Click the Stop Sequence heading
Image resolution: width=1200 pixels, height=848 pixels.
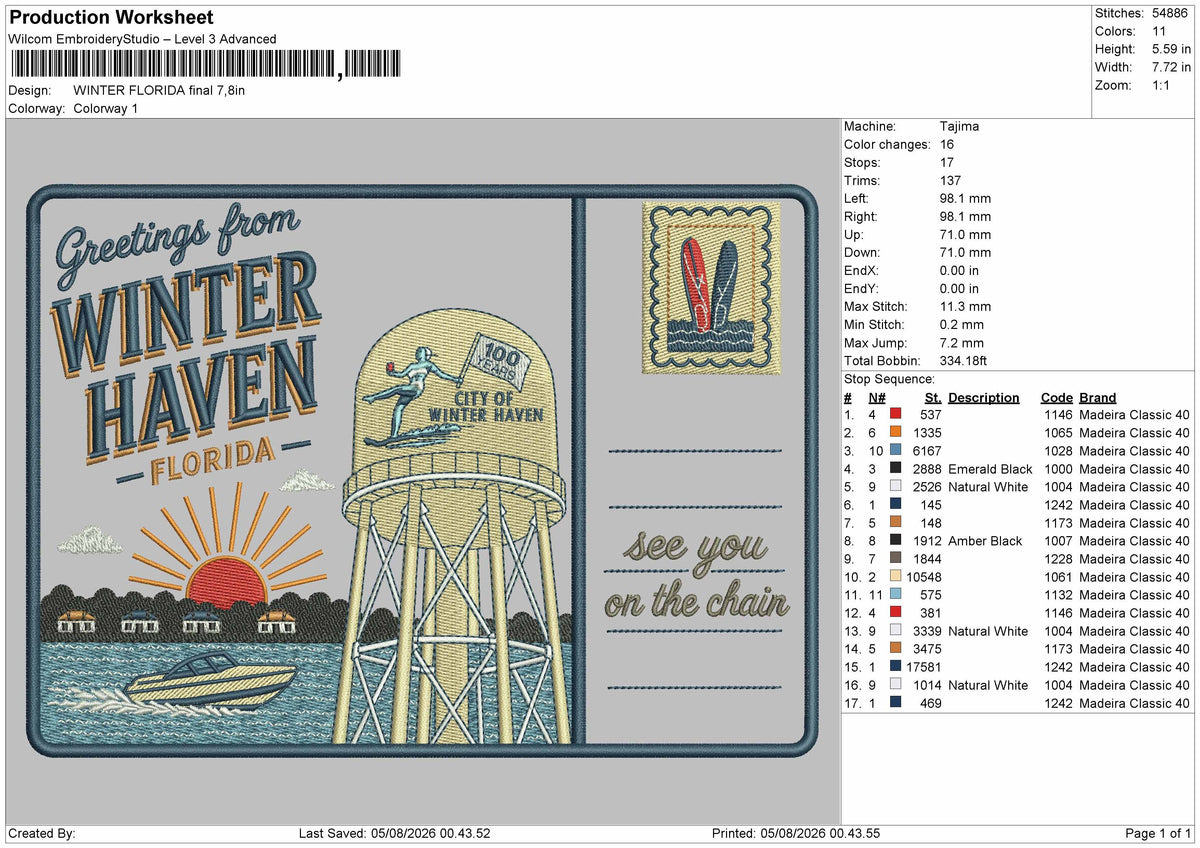[x=889, y=379]
